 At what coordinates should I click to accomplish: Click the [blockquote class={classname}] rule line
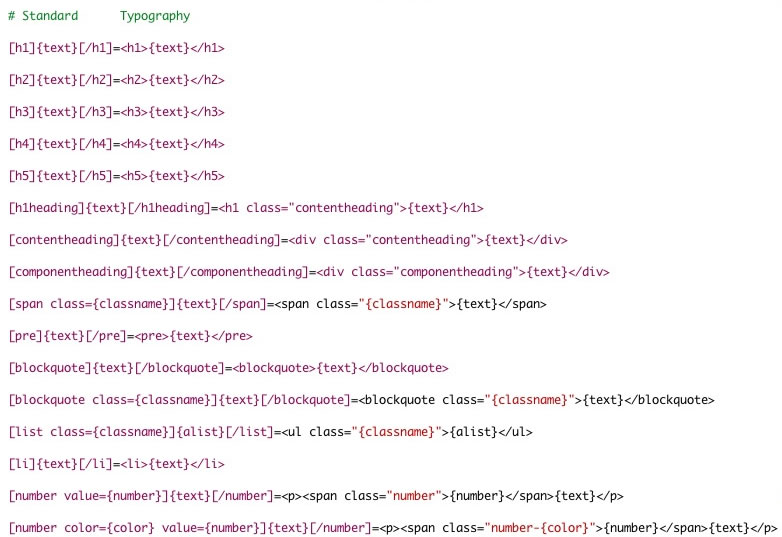[361, 400]
